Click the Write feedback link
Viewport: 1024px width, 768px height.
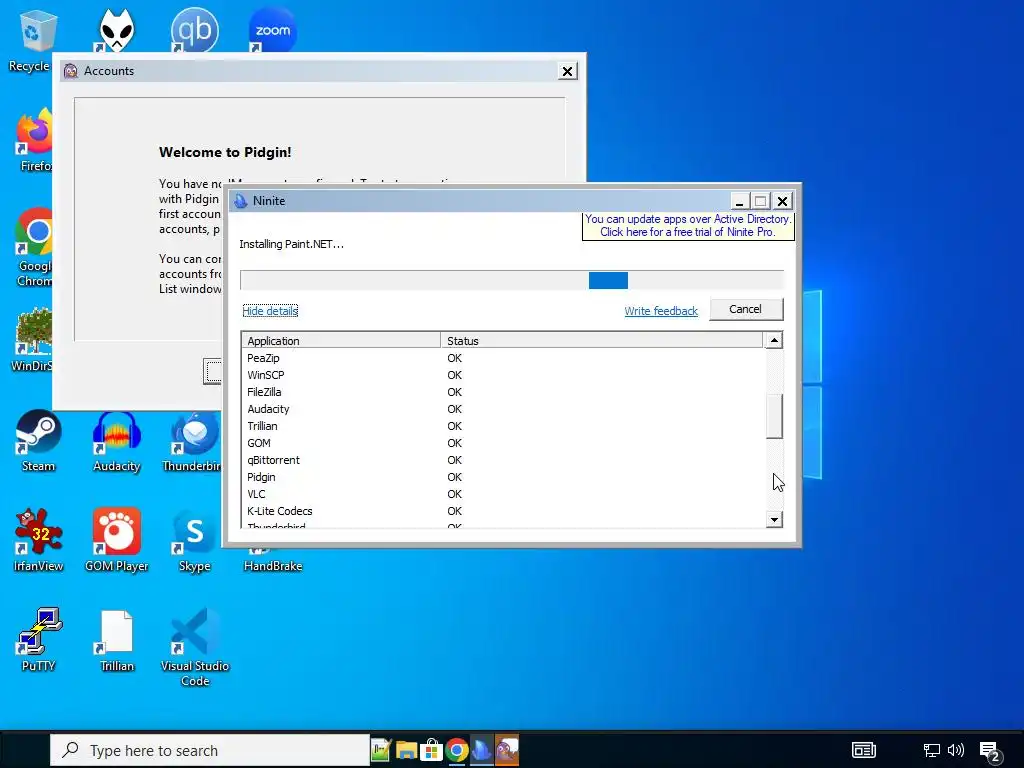click(661, 311)
